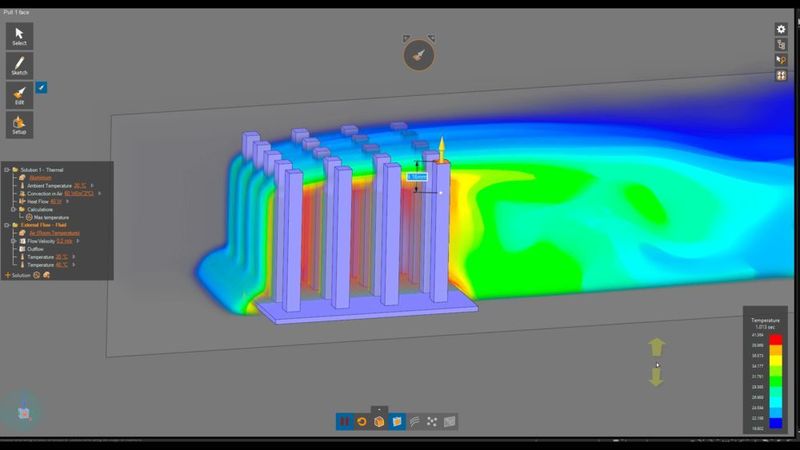800x450 pixels.
Task: Edit the Convection in Air value link
Action: coord(79,194)
